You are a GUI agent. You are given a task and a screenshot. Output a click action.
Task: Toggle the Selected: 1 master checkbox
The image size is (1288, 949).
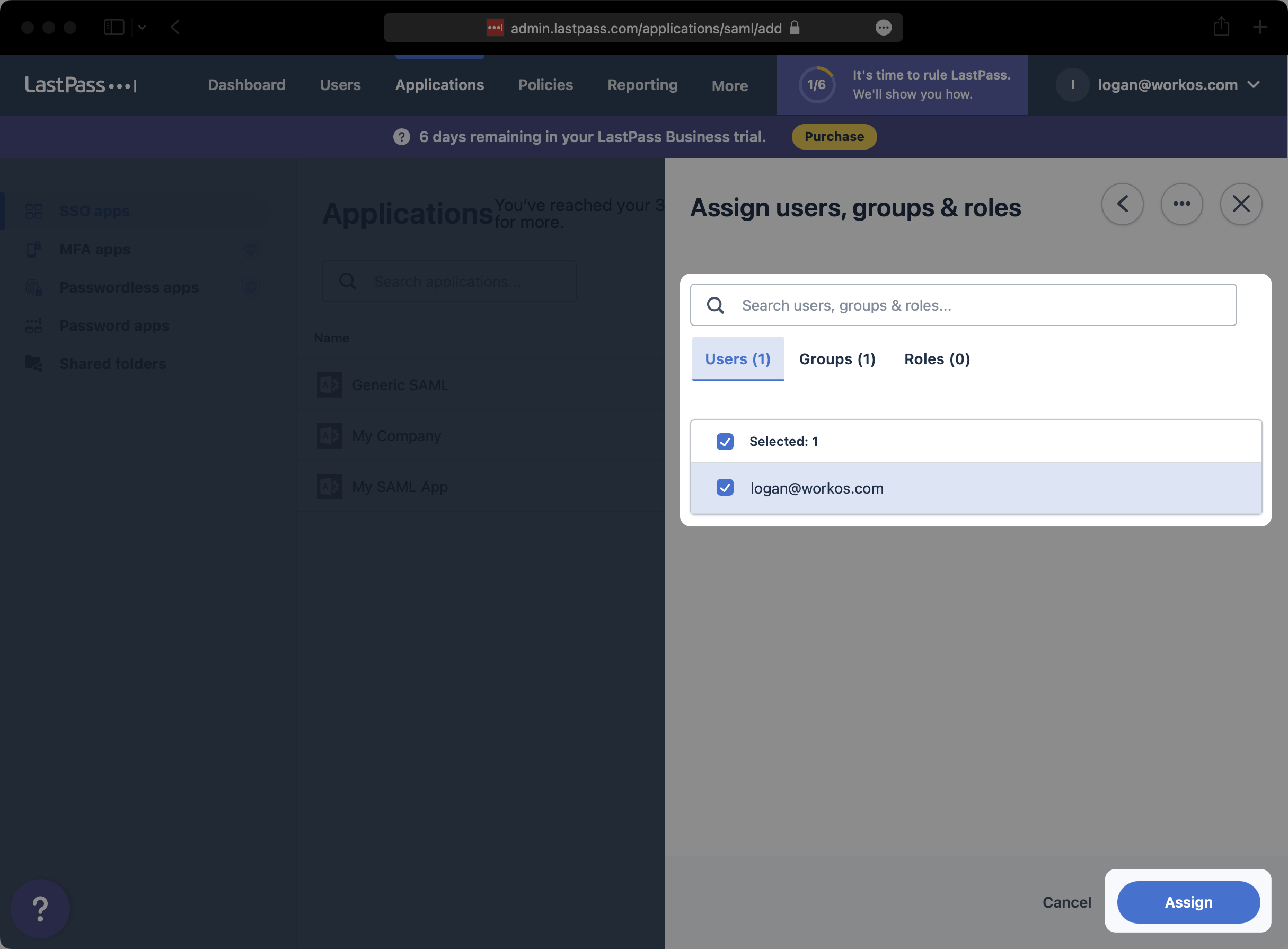(725, 440)
